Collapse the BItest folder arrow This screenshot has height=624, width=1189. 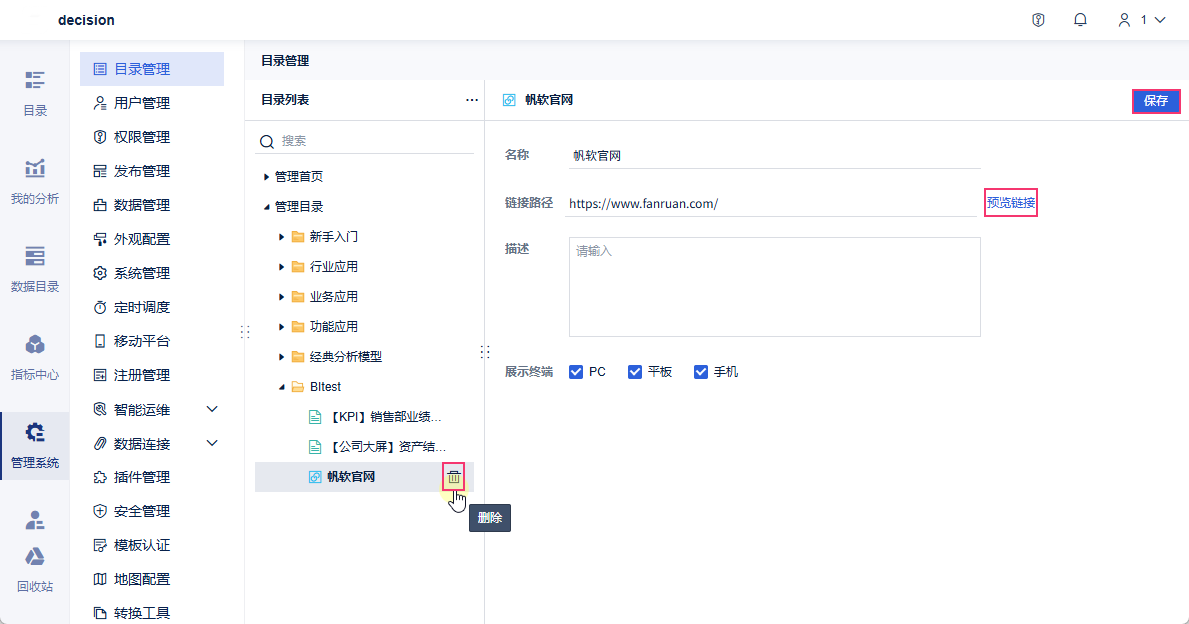(281, 387)
